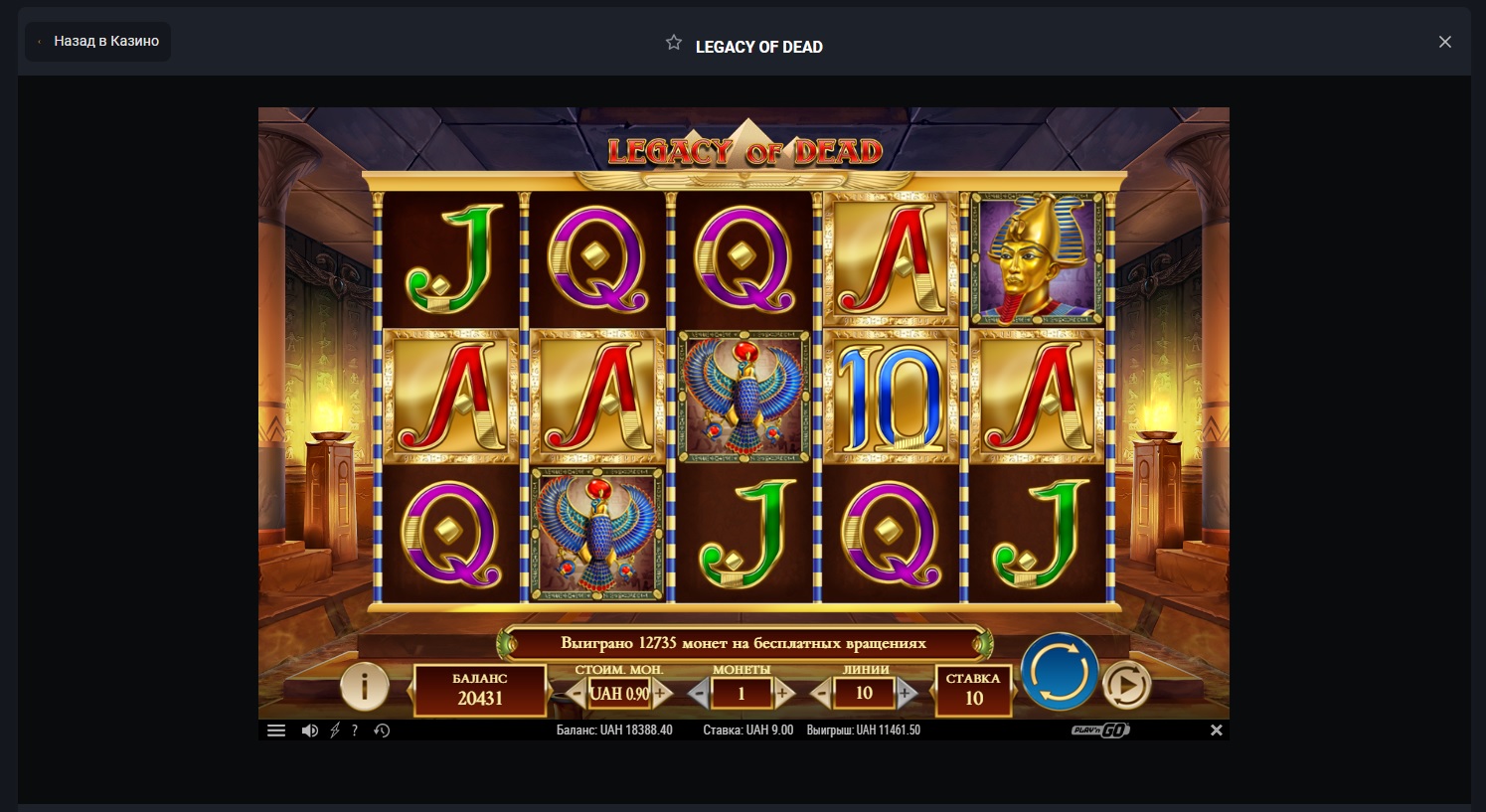This screenshot has height=812, width=1486.
Task: Decrease number of coins with minus arrow
Action: (x=699, y=694)
